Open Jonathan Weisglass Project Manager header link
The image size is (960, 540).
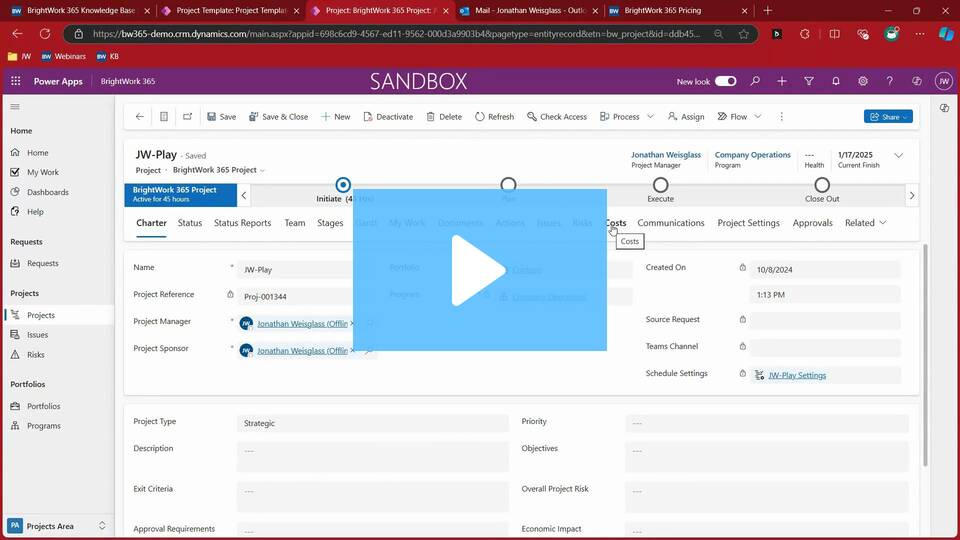click(x=666, y=155)
